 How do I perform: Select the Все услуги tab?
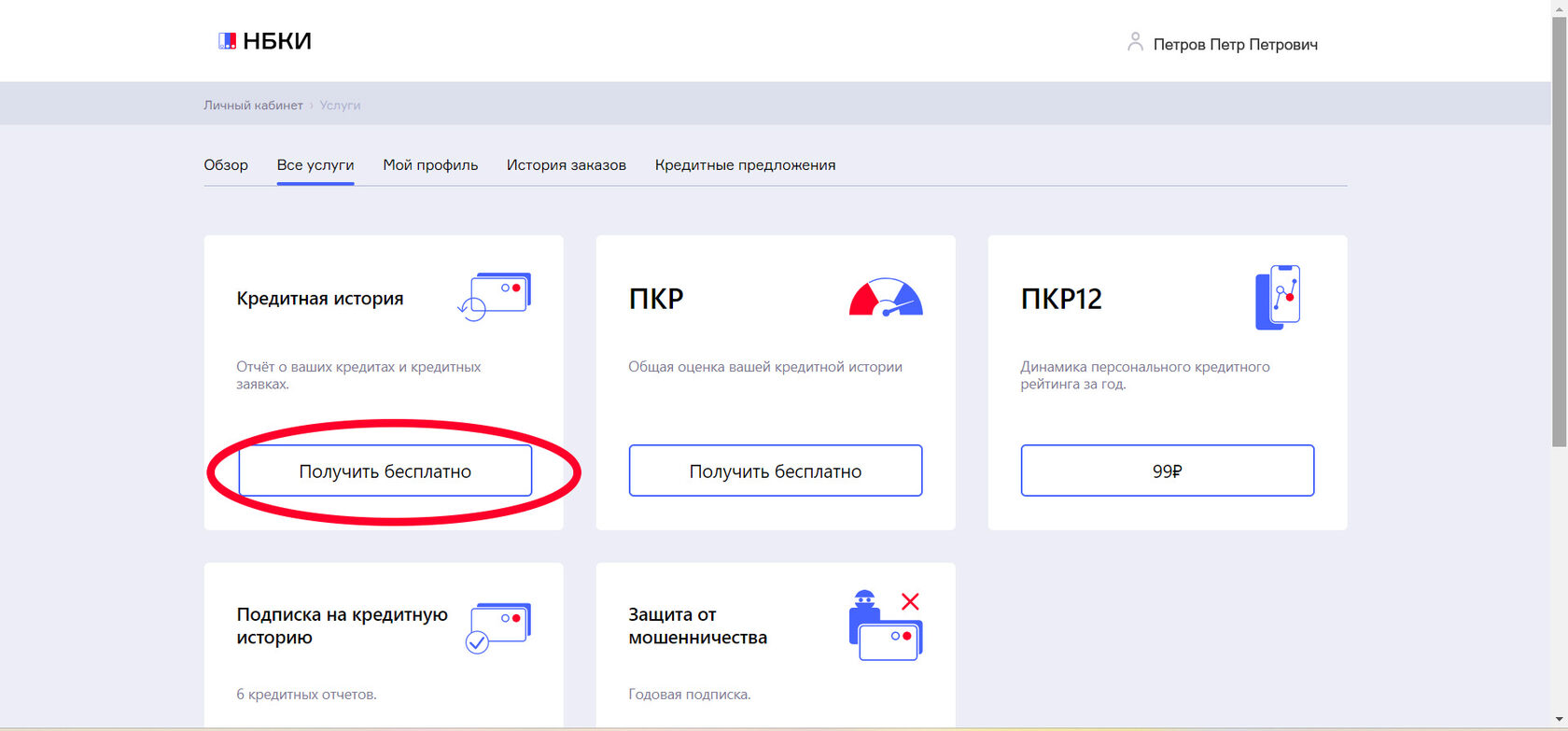pos(315,165)
